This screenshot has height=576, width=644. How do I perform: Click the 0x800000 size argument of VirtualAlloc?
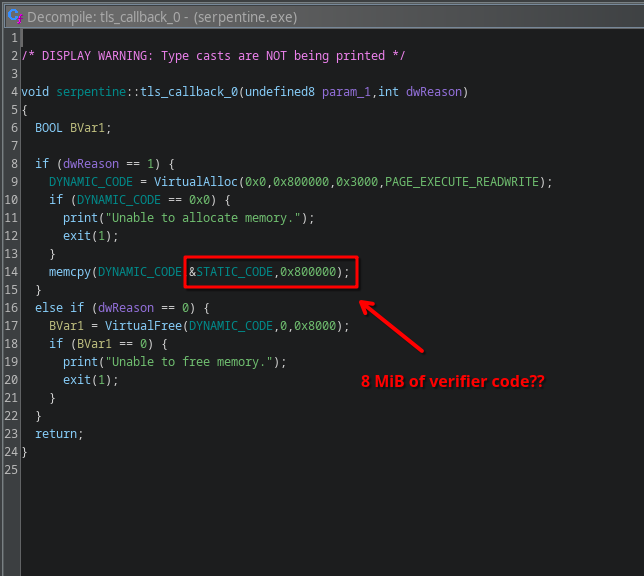301,182
